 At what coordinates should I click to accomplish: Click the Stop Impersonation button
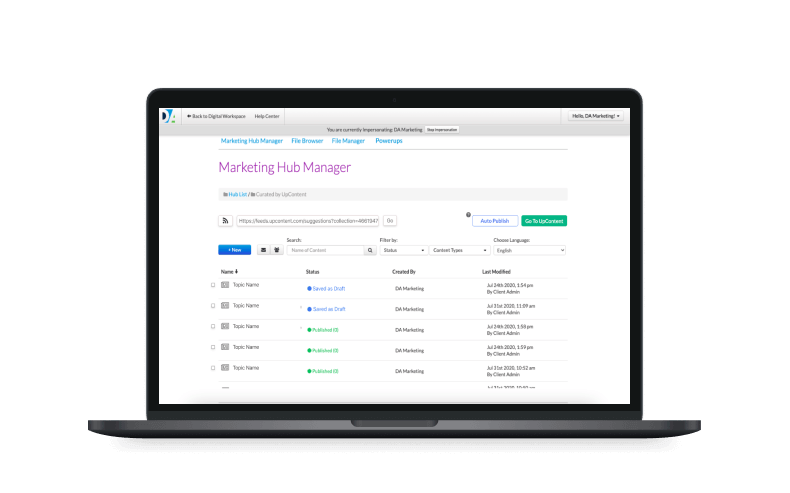pos(442,130)
